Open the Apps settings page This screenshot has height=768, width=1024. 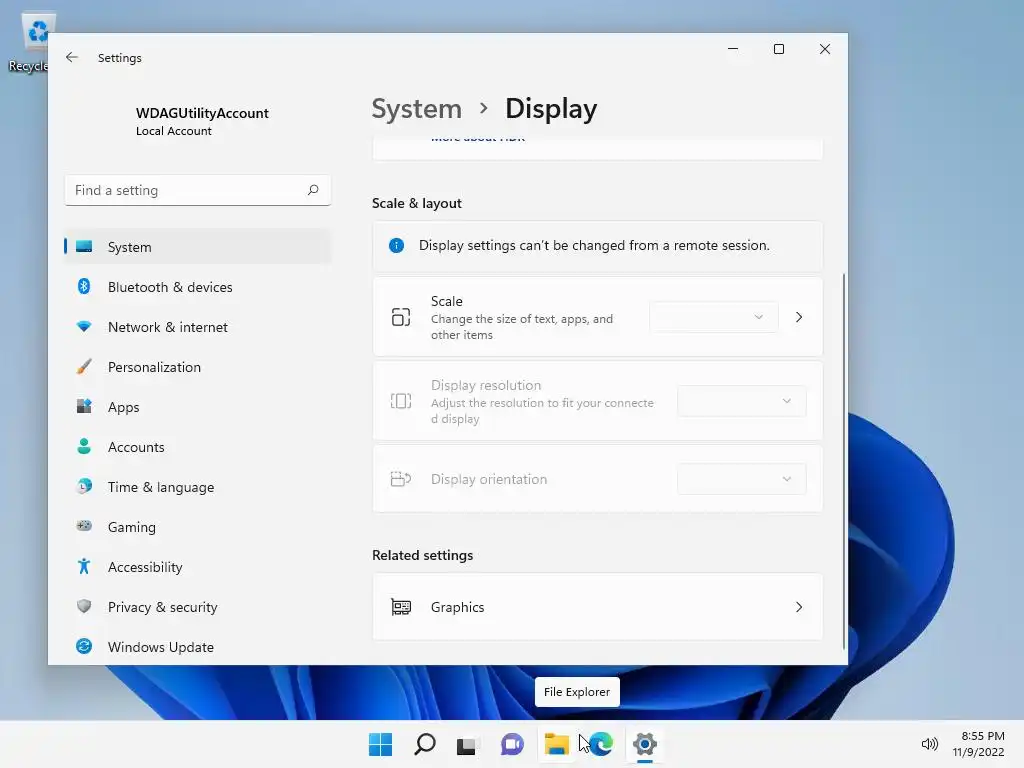[198, 407]
